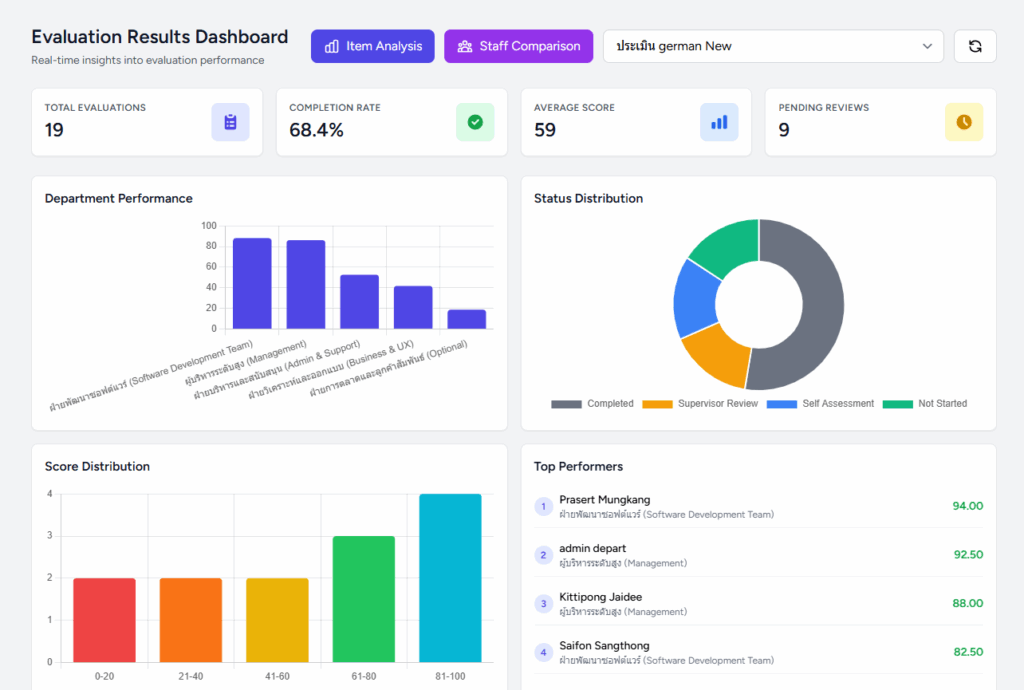Viewport: 1024px width, 690px height.
Task: Click the chevron arrow of evaluation dropdown
Action: 927,46
